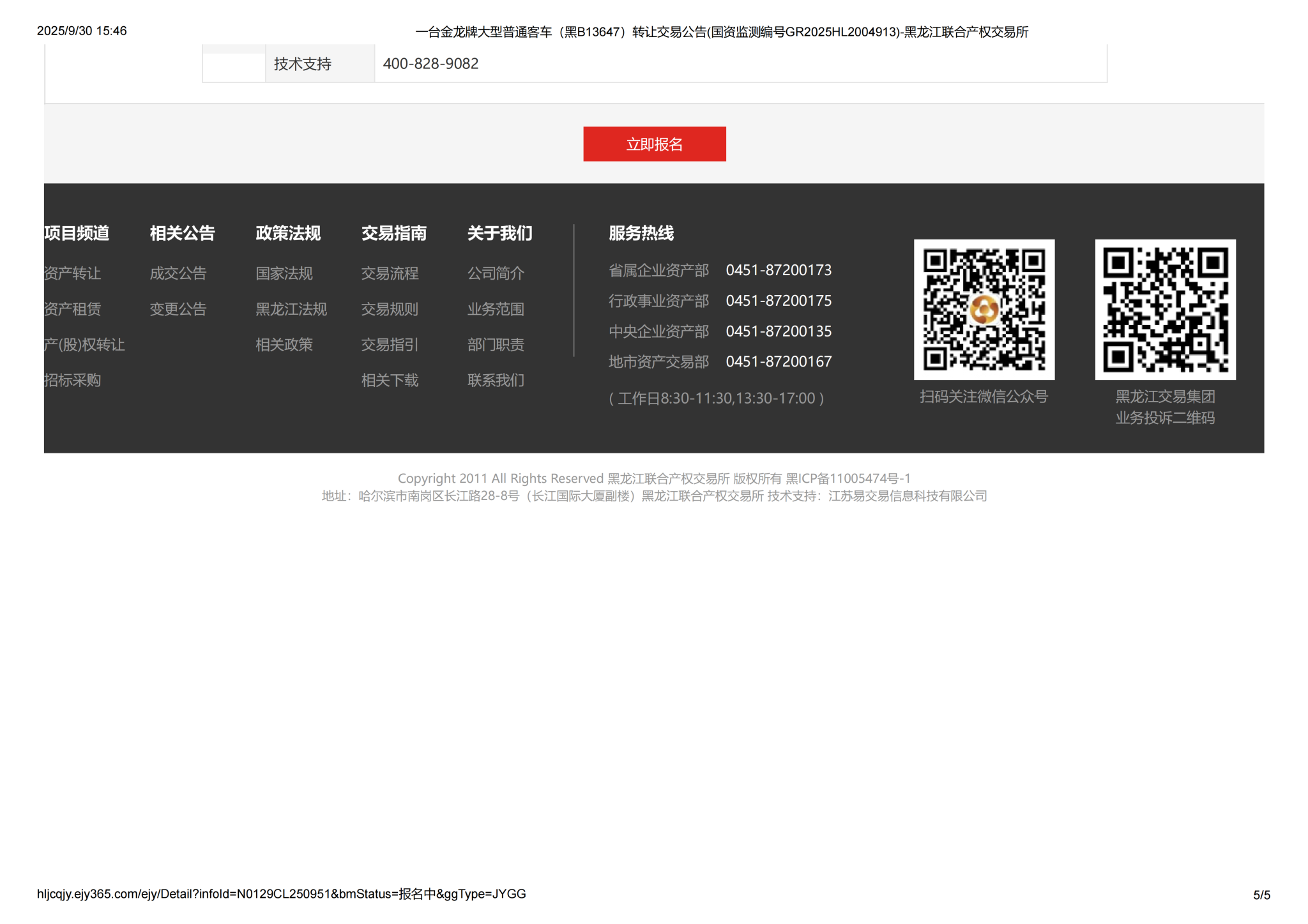This screenshot has width=1308, height=924.
Task: Click the 关于我们 column heading
Action: pyautogui.click(x=499, y=233)
